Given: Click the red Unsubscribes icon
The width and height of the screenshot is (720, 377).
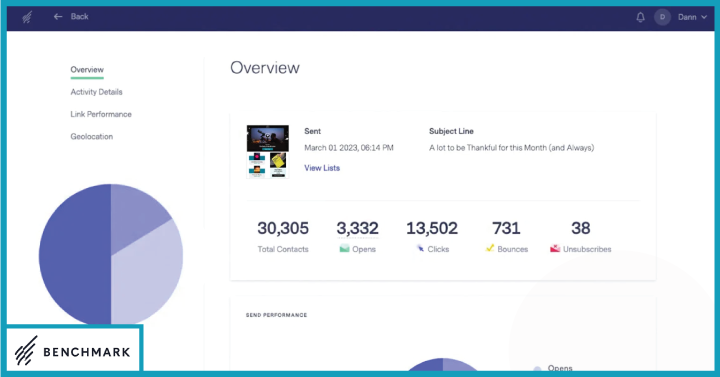Looking at the screenshot, I should point(555,248).
